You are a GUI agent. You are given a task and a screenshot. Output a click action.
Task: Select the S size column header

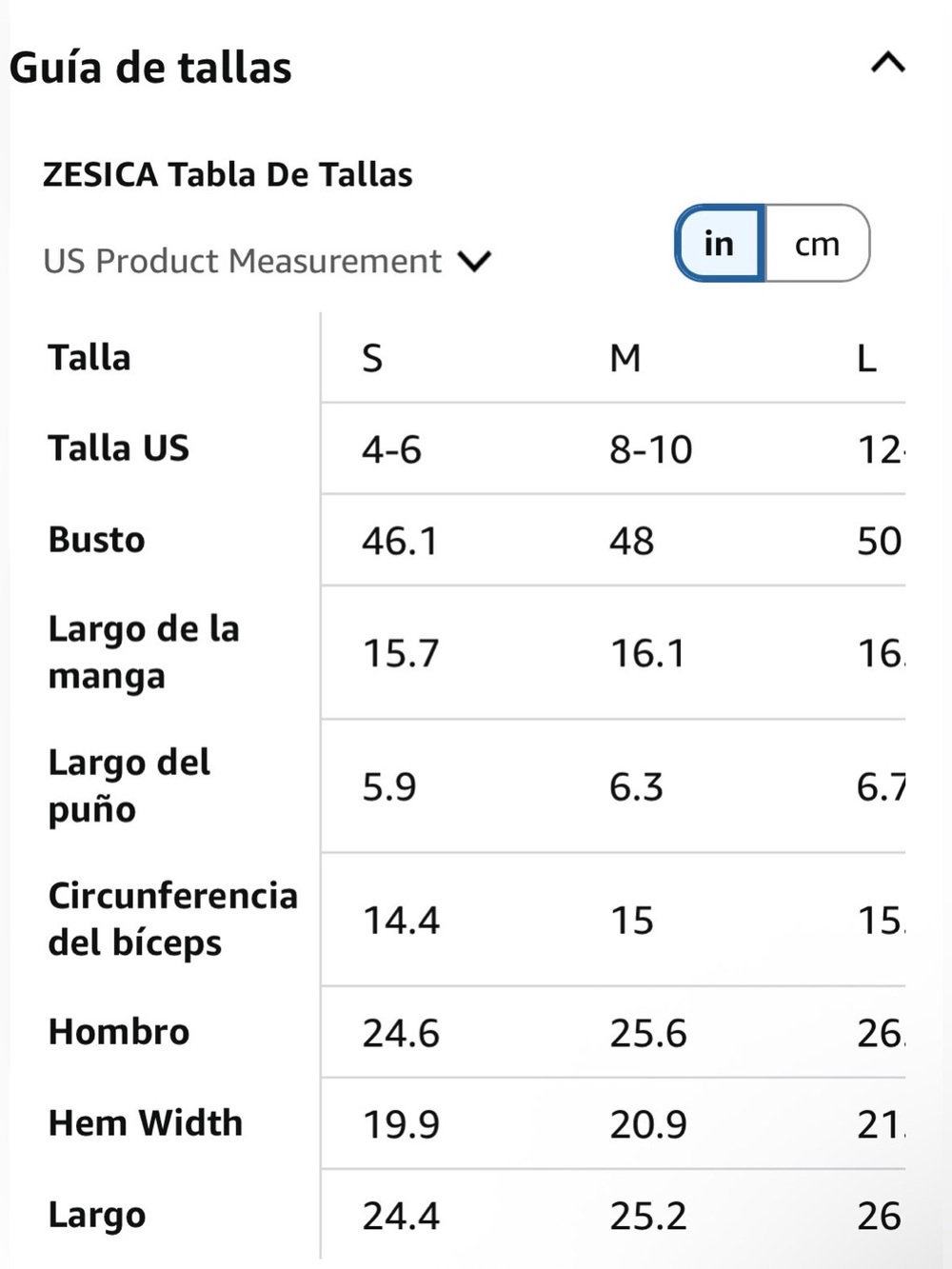click(x=372, y=359)
